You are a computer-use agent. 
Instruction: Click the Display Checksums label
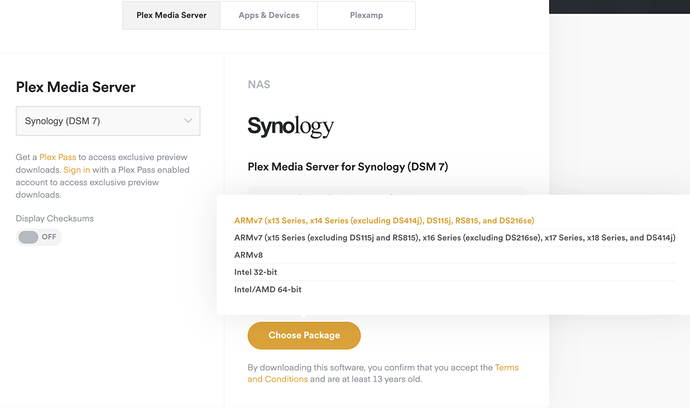[56, 217]
